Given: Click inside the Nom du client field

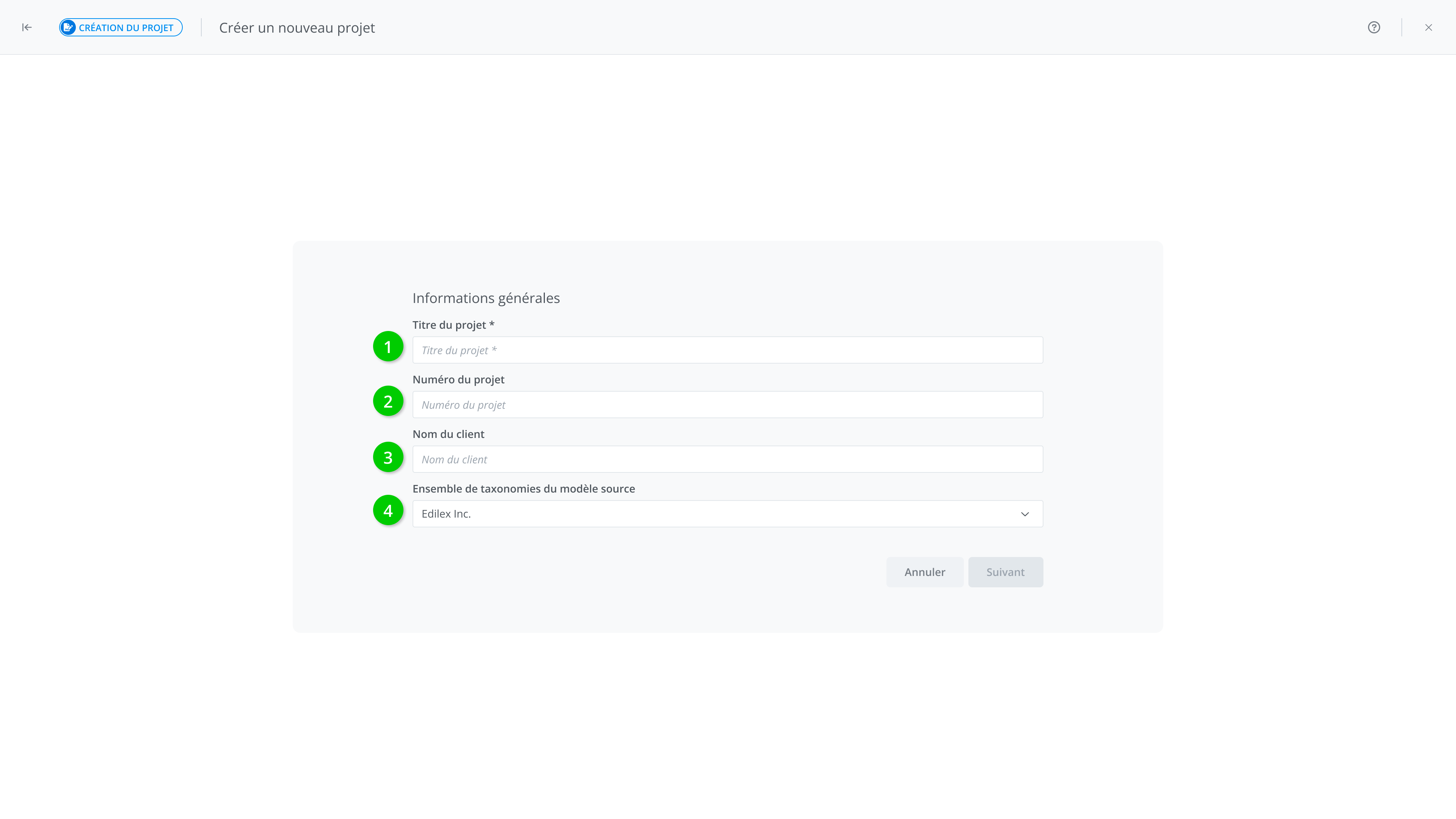Looking at the screenshot, I should [728, 459].
